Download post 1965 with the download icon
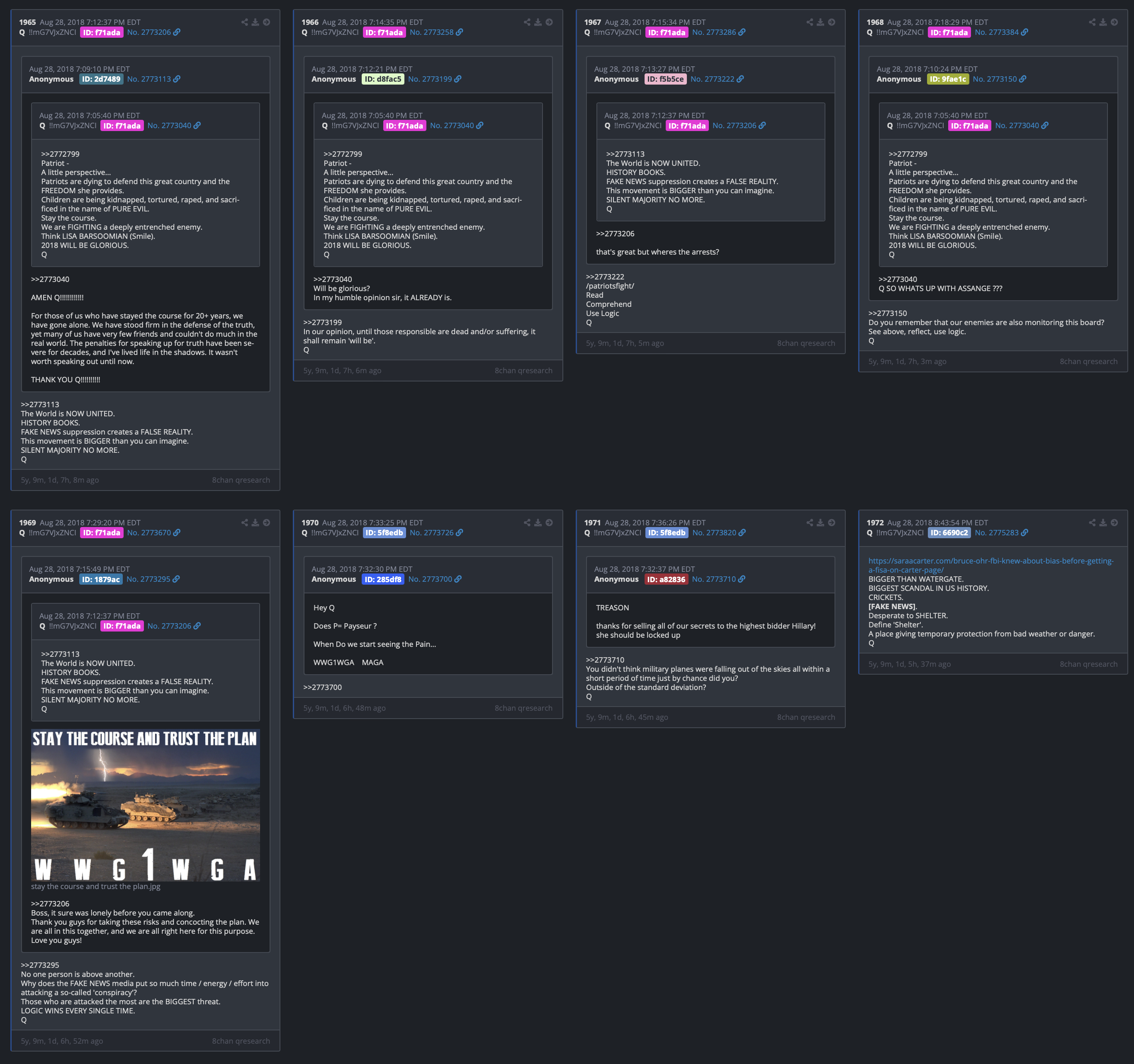This screenshot has height=1064, width=1134. 256,22
